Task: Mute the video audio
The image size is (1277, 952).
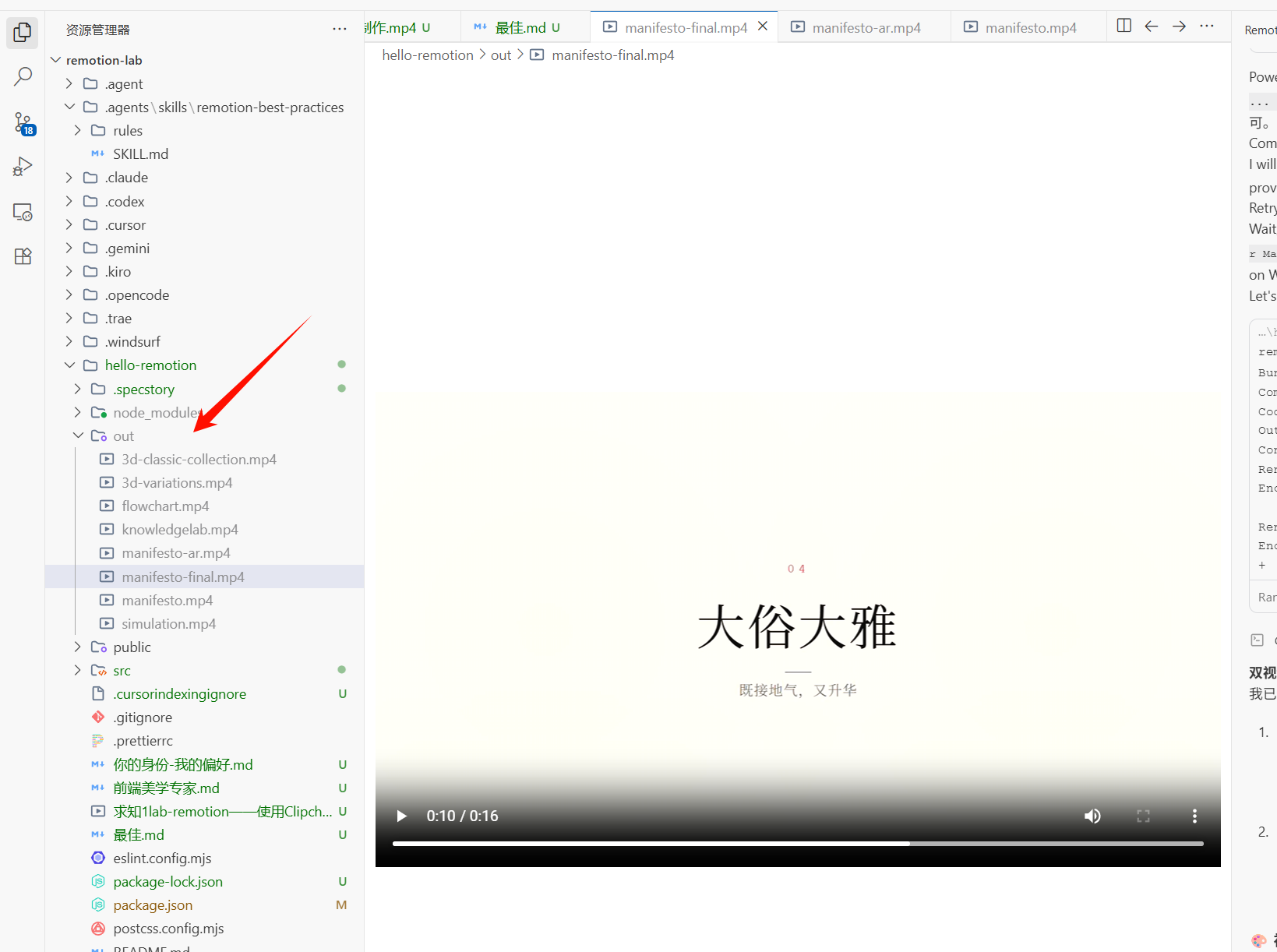Action: pyautogui.click(x=1092, y=816)
